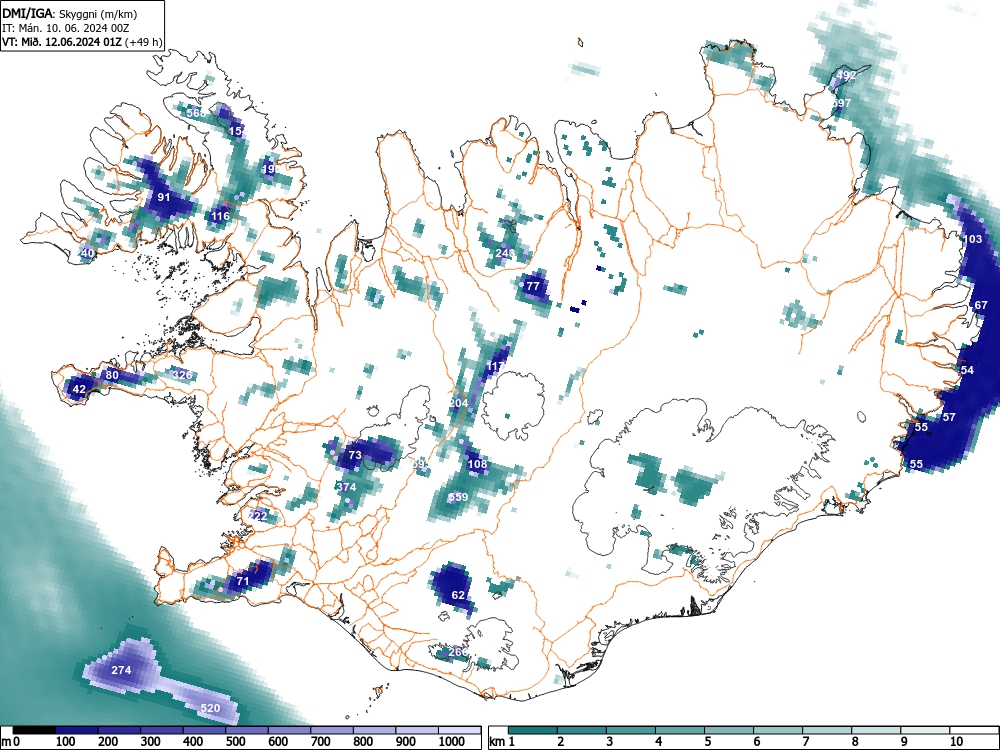Click the offshore visibility value '520'
The width and height of the screenshot is (1000, 750).
[x=210, y=708]
